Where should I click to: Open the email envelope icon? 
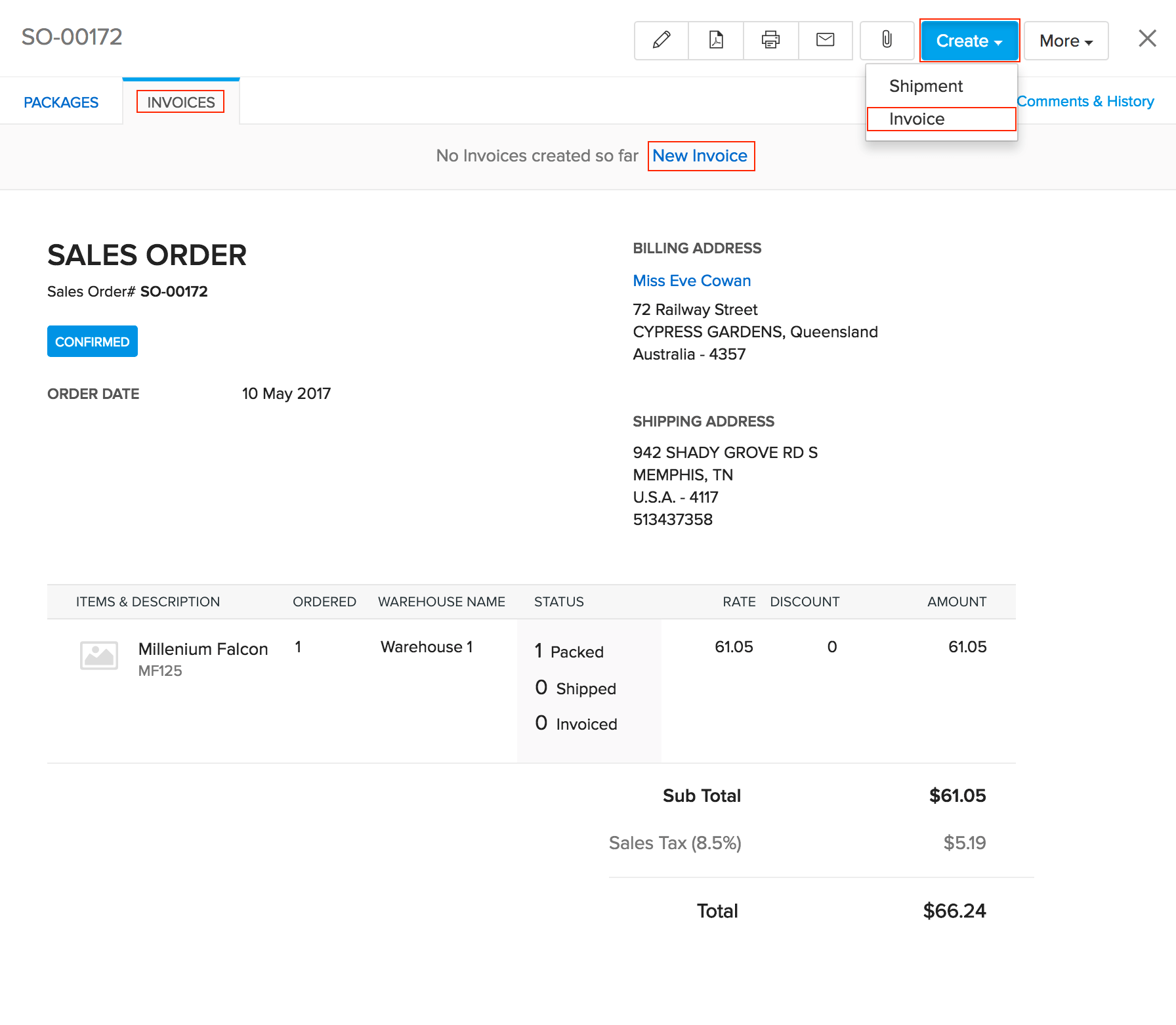pyautogui.click(x=825, y=40)
